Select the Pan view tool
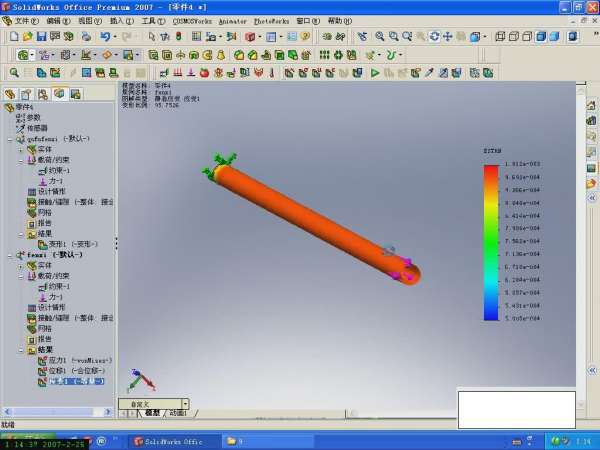The height and width of the screenshot is (450, 600). click(x=447, y=37)
